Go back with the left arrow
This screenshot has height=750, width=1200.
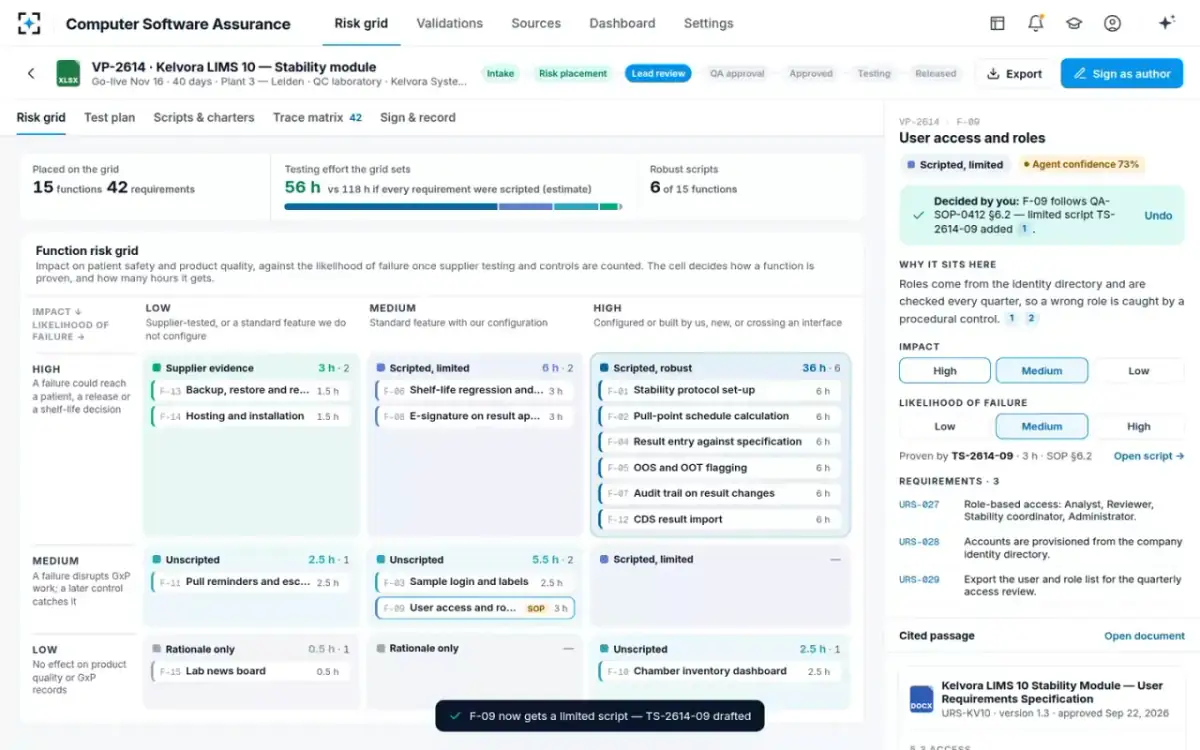31,73
